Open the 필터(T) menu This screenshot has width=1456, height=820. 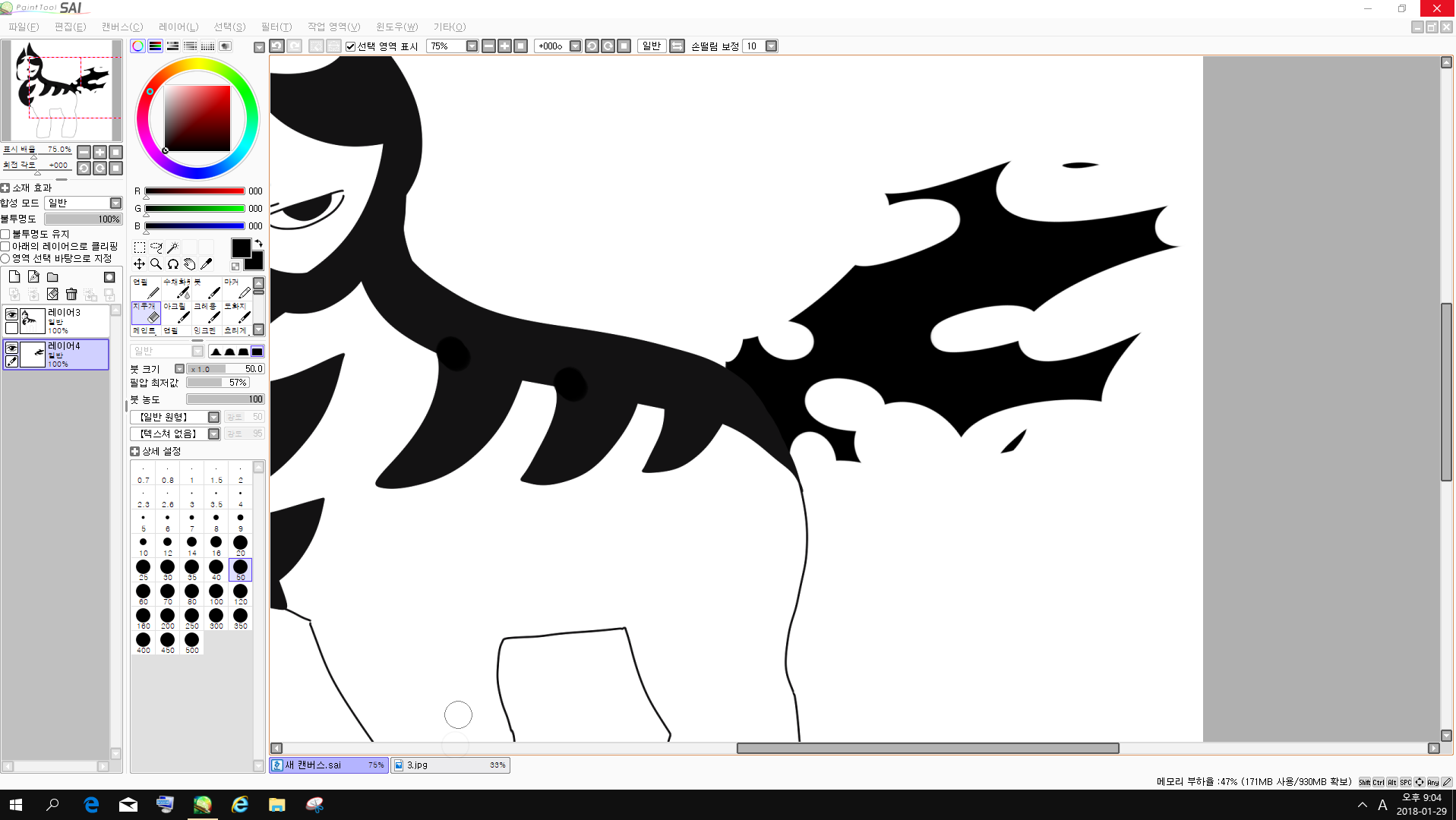[276, 27]
